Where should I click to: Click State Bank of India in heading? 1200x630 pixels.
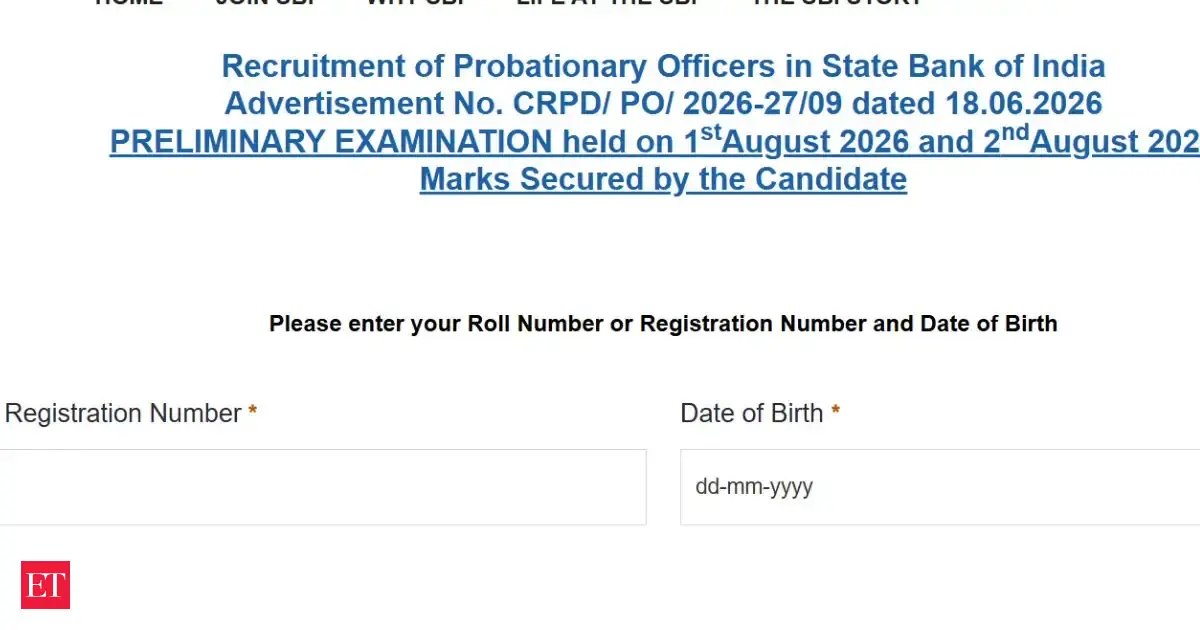964,66
